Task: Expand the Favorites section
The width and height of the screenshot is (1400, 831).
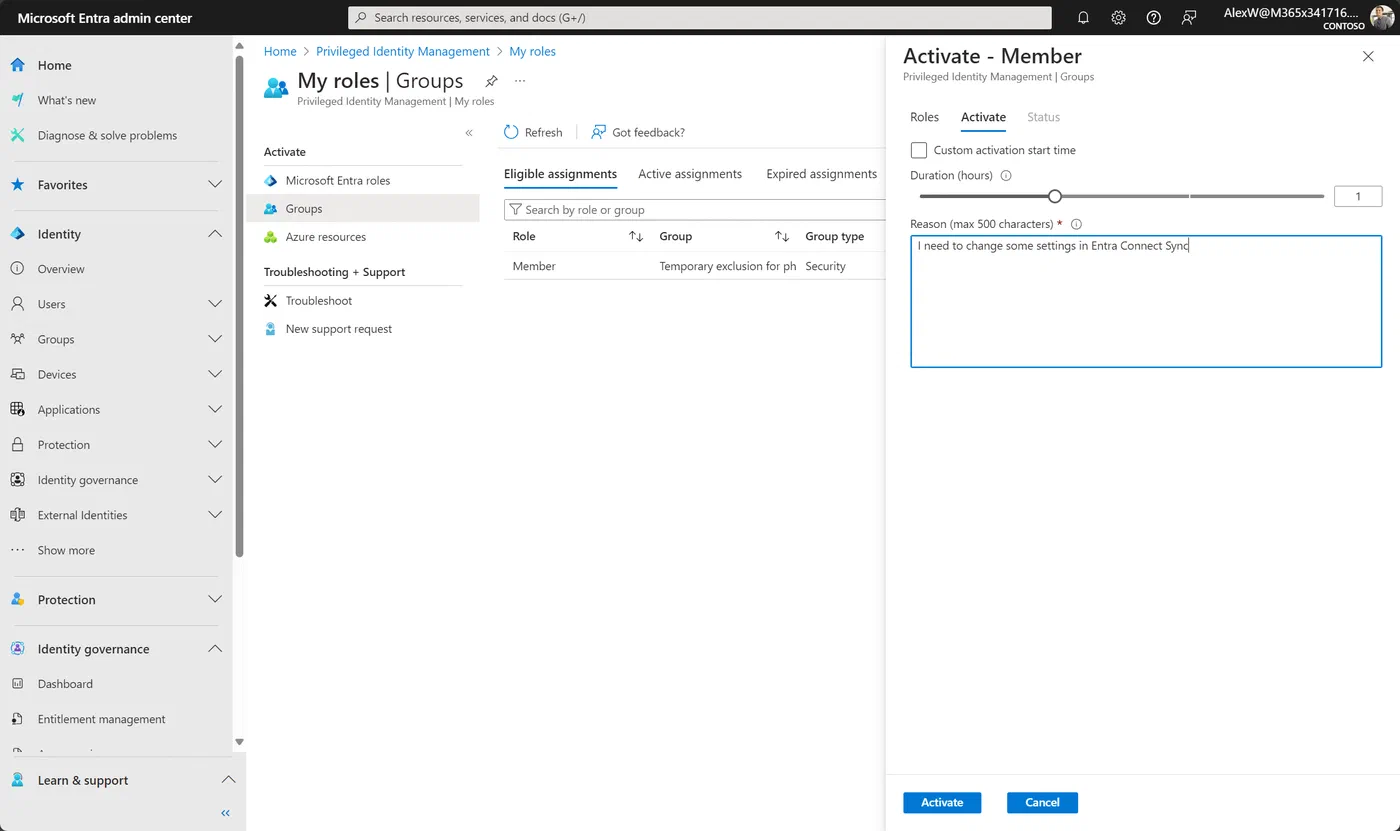Action: (x=215, y=185)
